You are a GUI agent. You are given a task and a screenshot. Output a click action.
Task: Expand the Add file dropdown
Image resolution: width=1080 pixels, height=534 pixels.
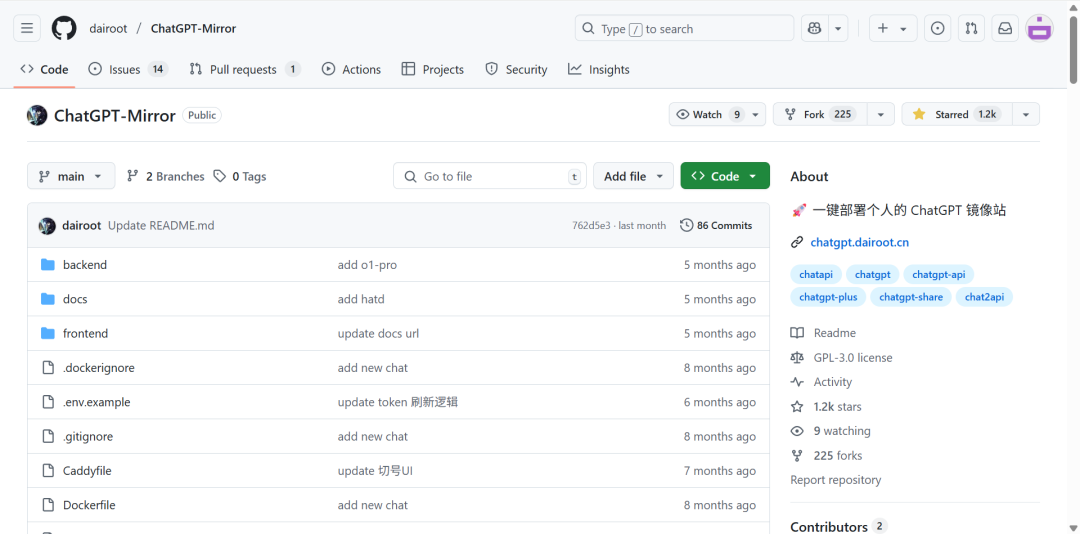point(633,176)
